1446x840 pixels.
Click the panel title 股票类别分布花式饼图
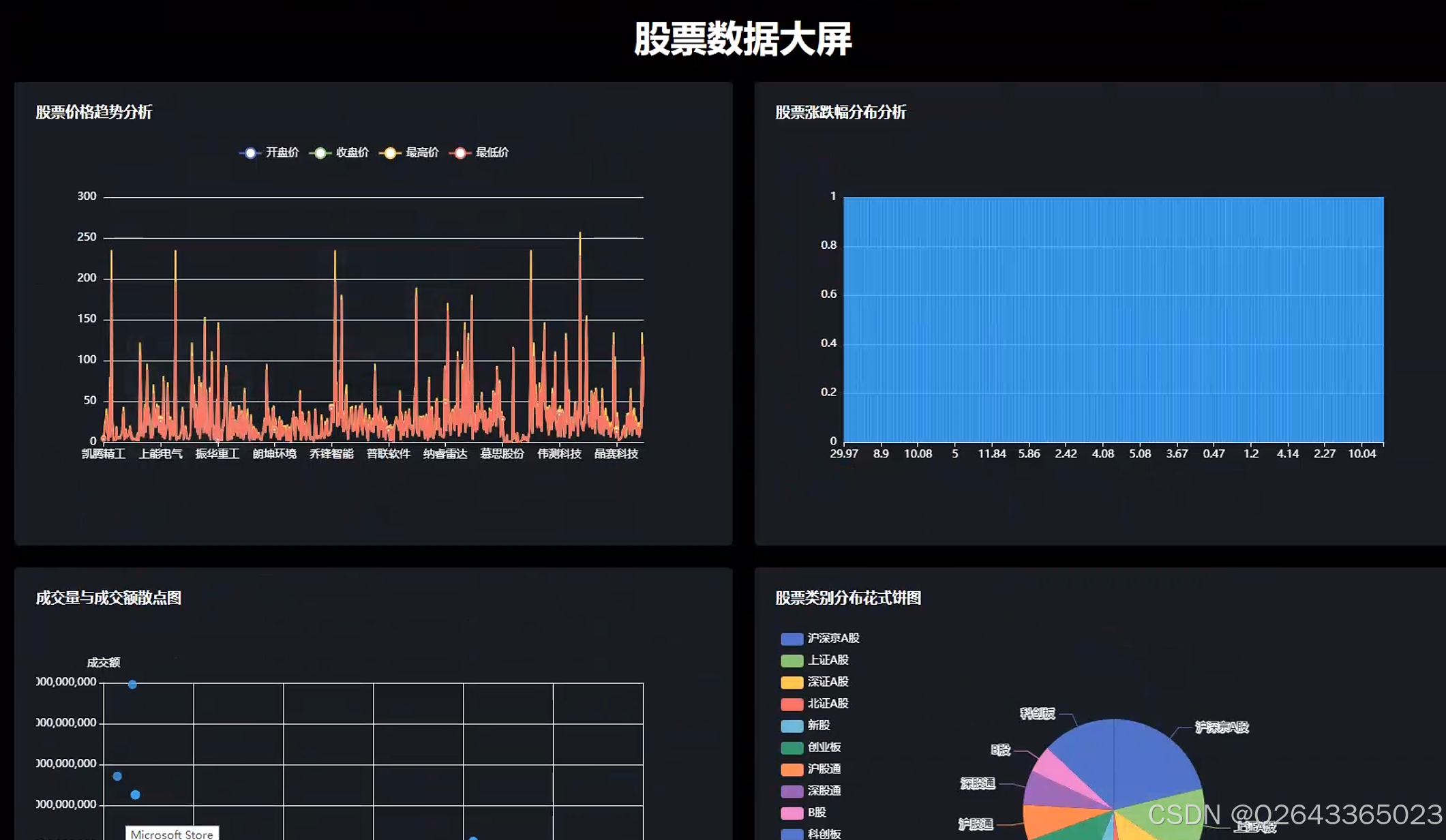(848, 598)
